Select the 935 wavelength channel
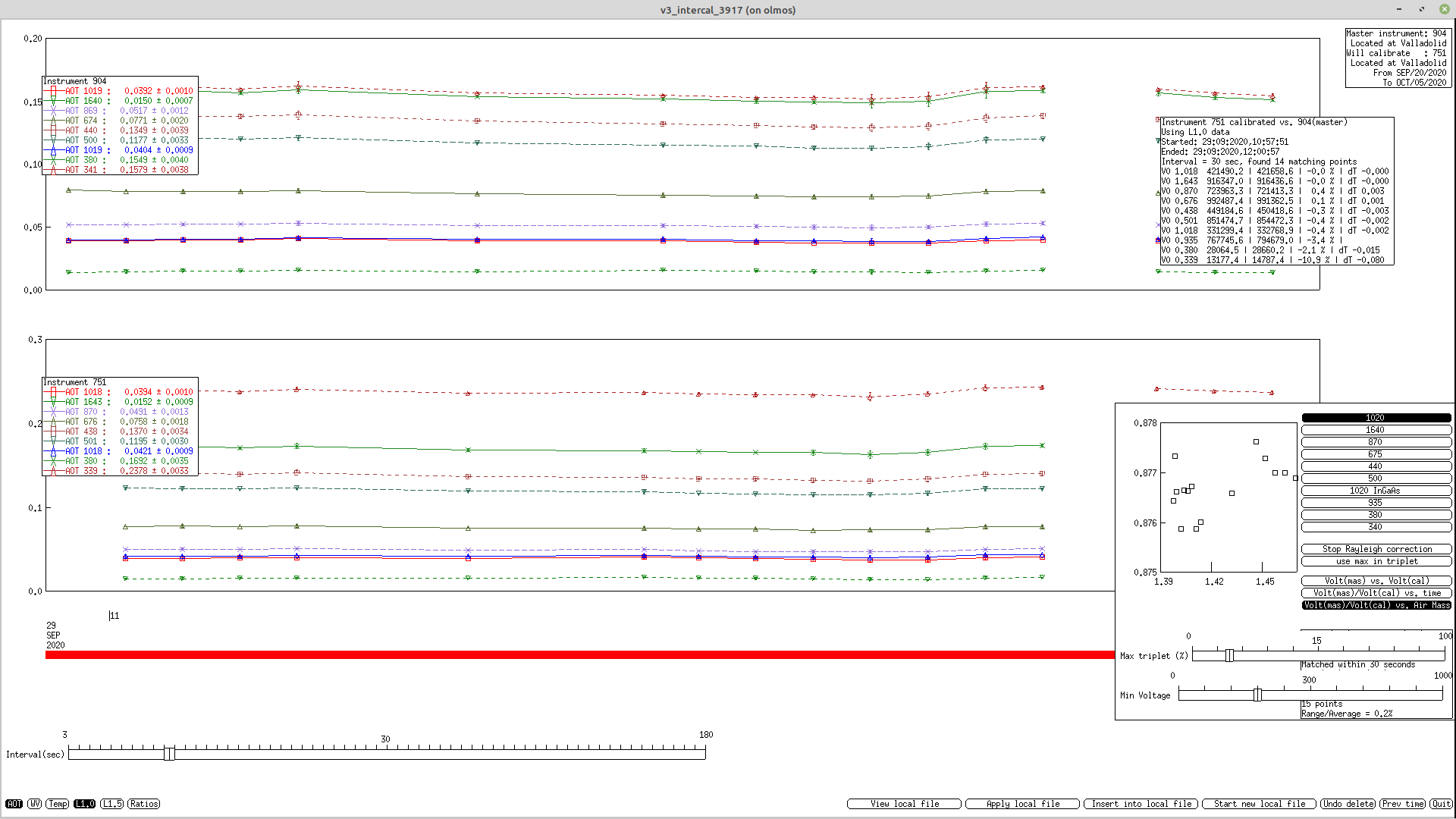The height and width of the screenshot is (819, 1456). tap(1376, 503)
